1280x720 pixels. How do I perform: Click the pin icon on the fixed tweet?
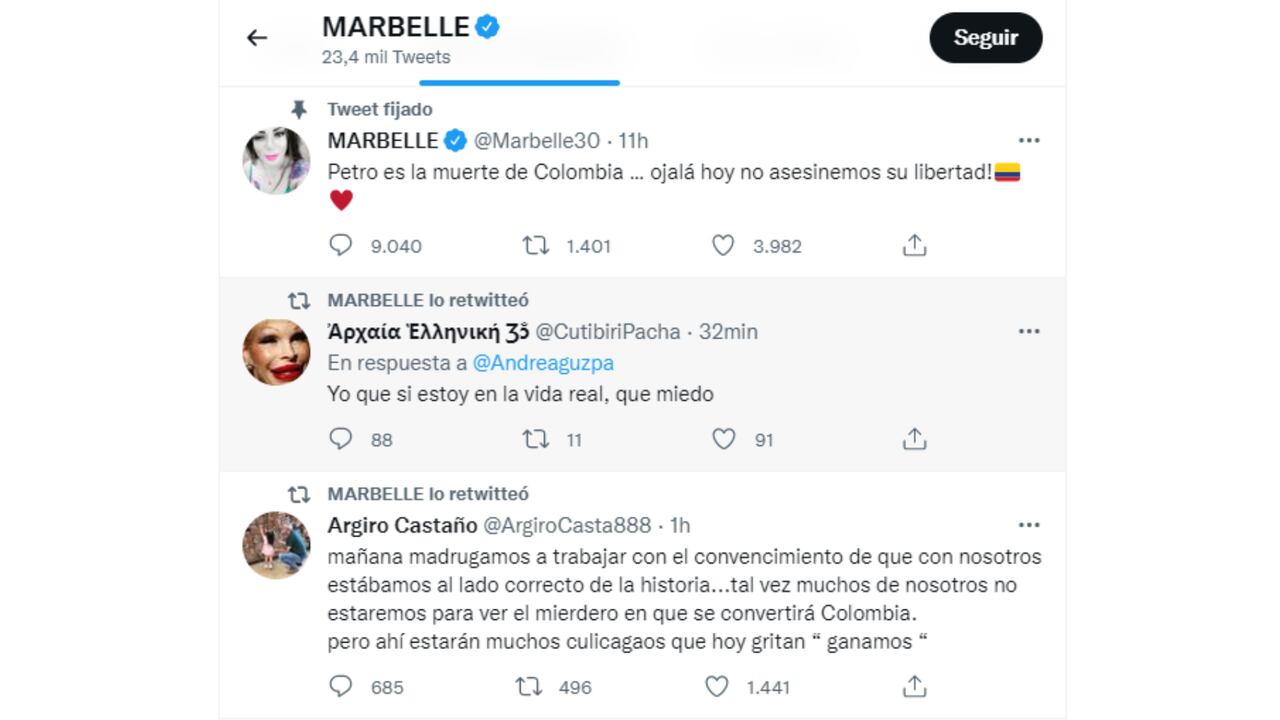pos(297,109)
